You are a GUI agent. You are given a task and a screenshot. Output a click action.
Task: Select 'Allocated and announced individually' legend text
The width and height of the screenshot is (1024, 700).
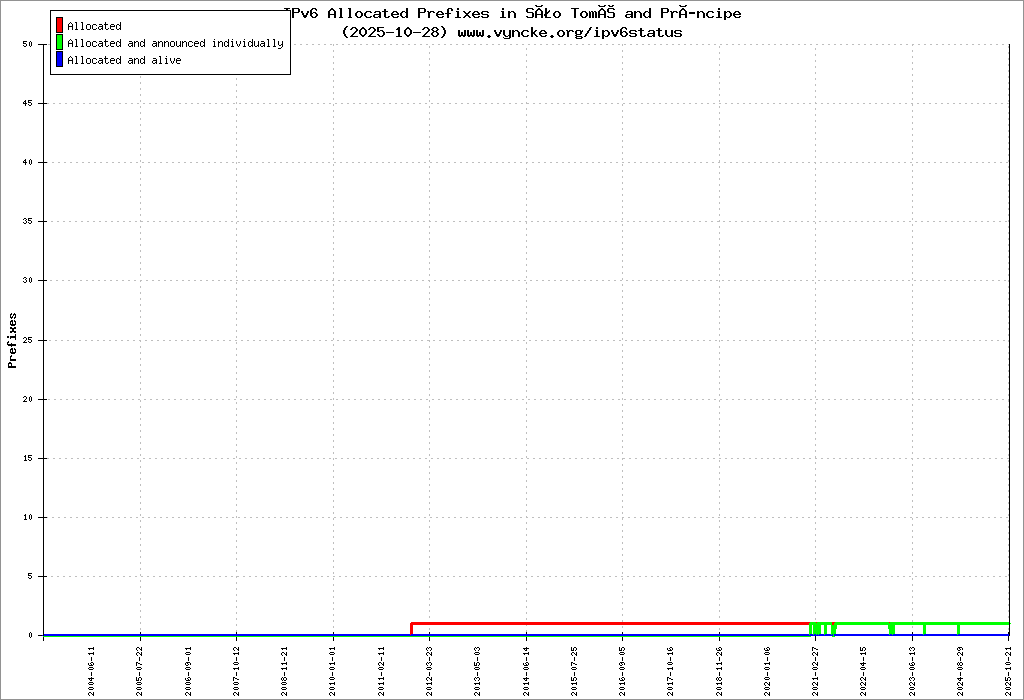pos(175,43)
